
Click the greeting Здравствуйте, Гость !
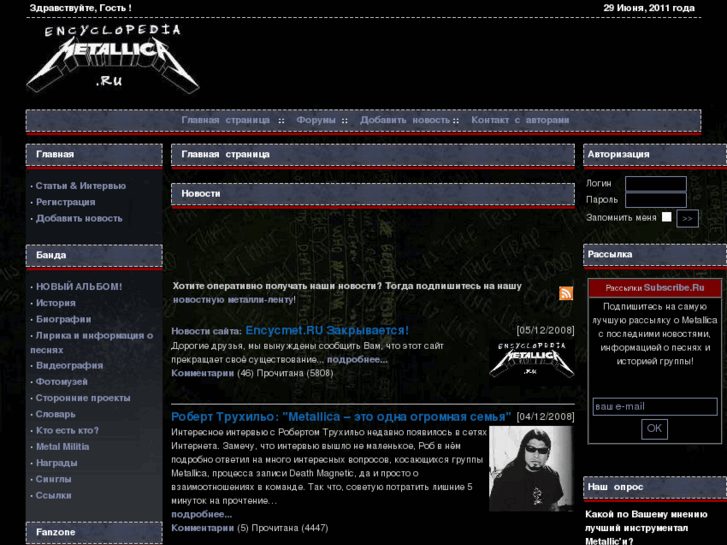pos(80,8)
